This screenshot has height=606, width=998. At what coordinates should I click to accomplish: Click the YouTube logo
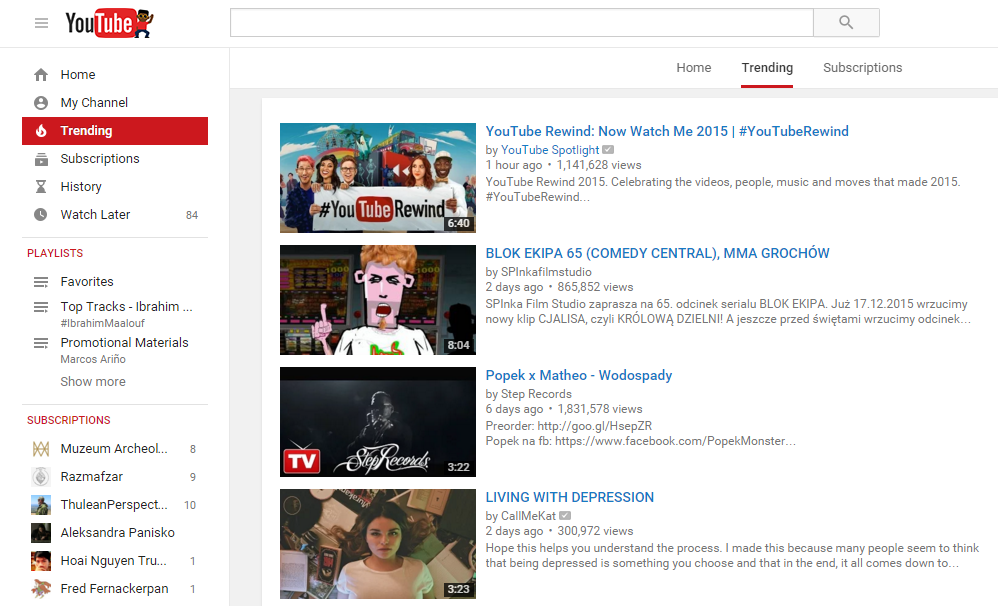pyautogui.click(x=109, y=24)
